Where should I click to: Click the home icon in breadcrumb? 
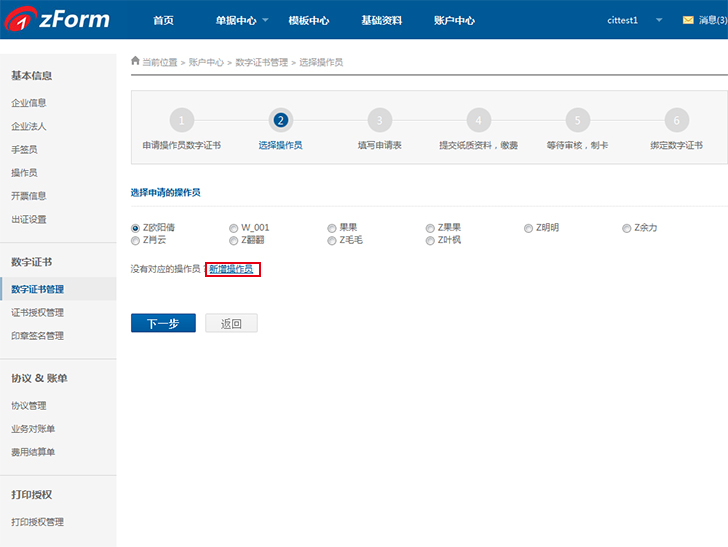point(136,61)
